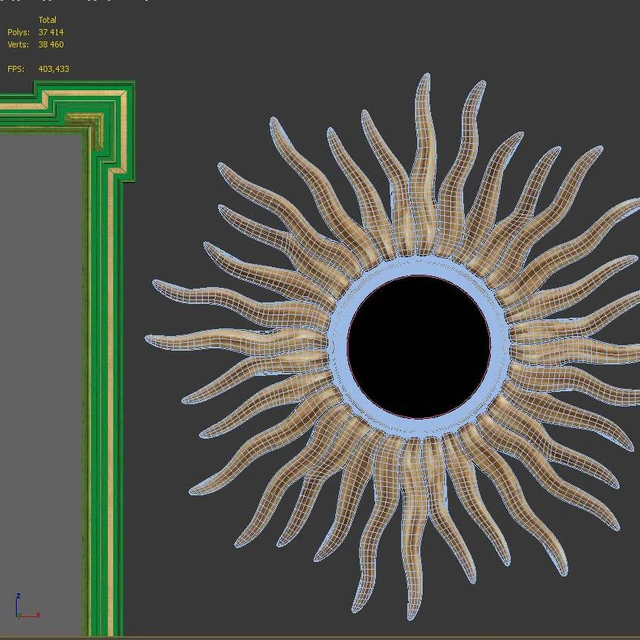The width and height of the screenshot is (640, 640).
Task: Click the polygon count value '37 414'
Action: (x=51, y=32)
